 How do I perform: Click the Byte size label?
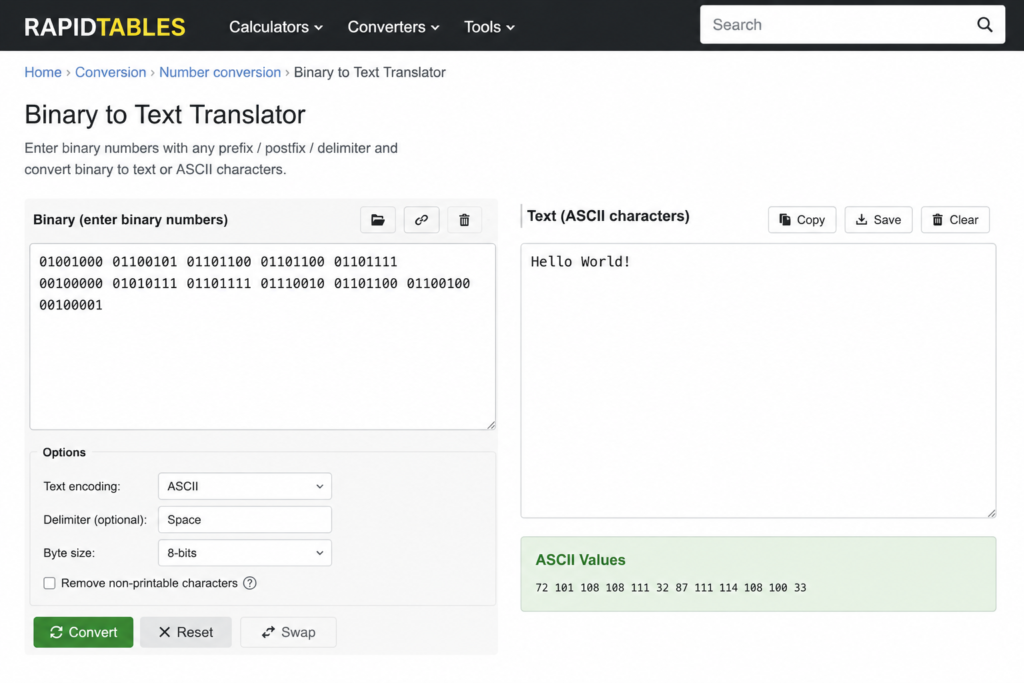click(x=69, y=553)
